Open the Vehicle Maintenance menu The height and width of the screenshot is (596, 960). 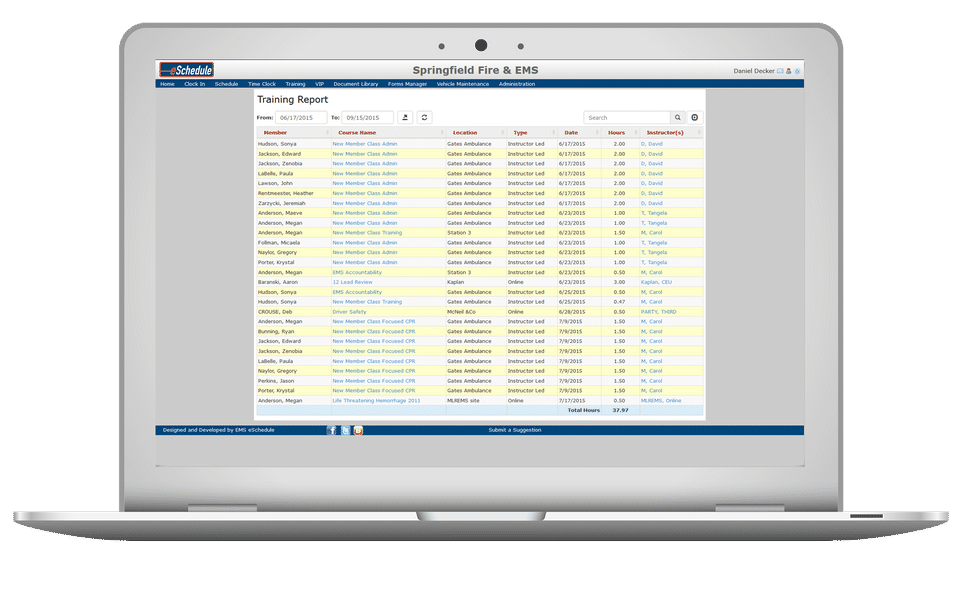point(463,84)
